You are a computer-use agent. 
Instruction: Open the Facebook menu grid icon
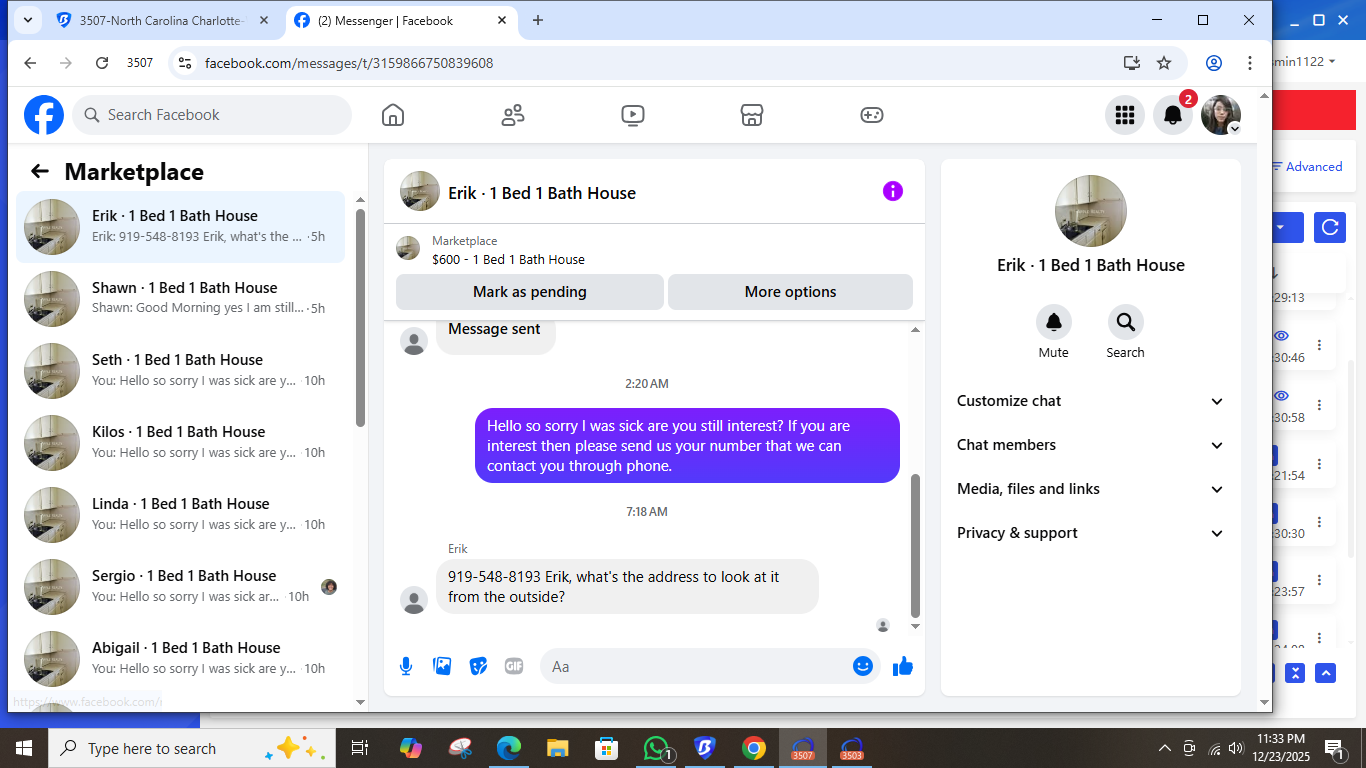(x=1125, y=115)
